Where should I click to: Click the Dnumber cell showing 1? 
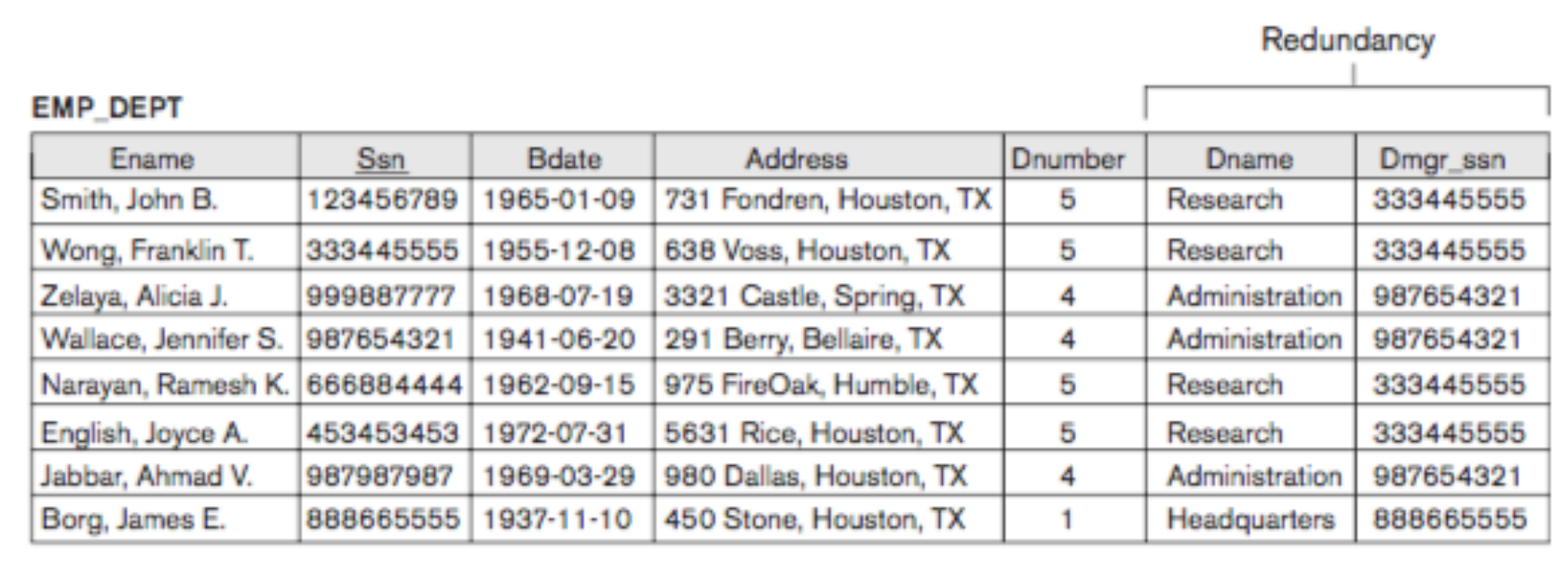(1068, 519)
